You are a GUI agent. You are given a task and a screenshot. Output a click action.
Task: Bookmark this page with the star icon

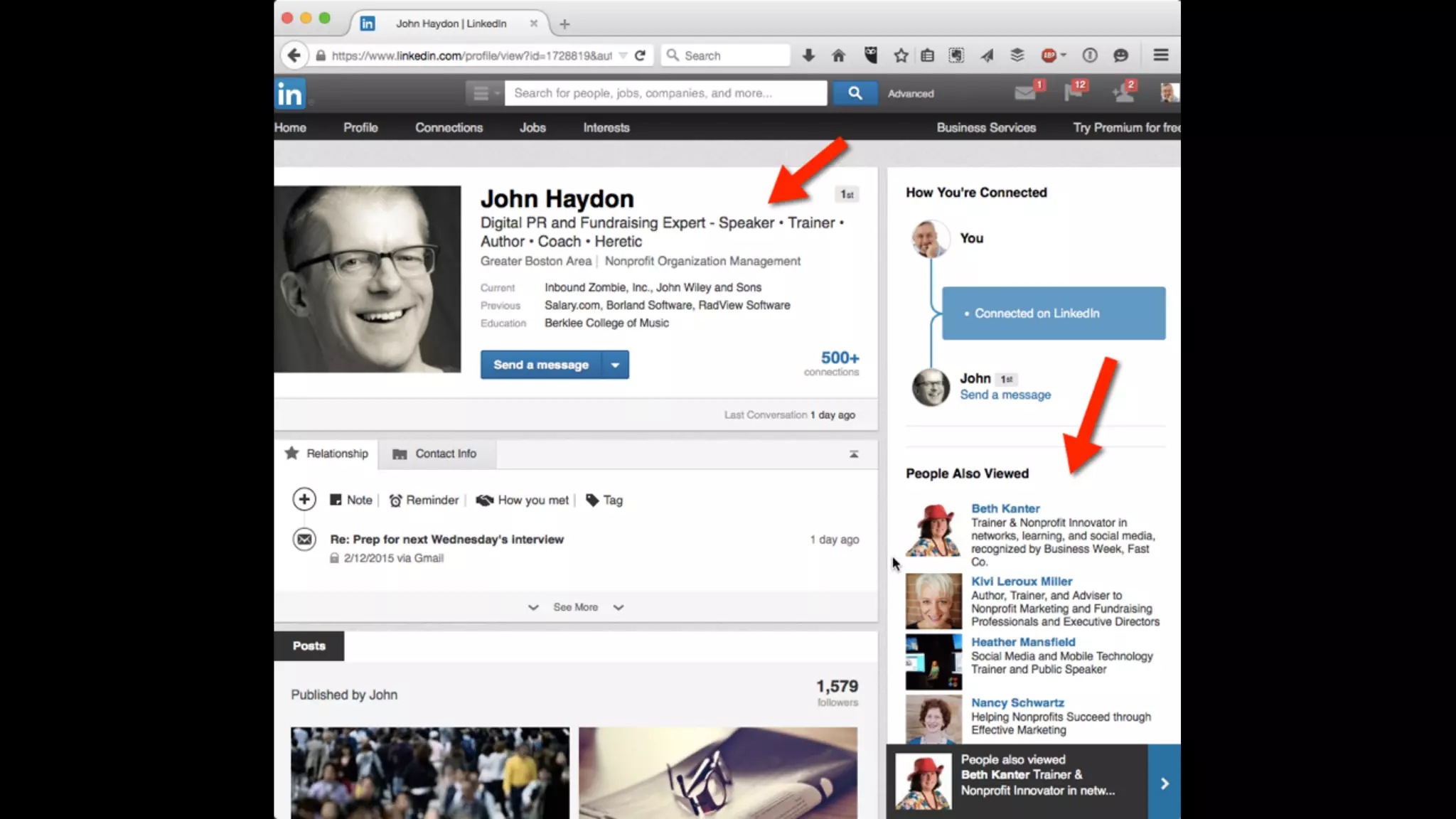point(901,55)
